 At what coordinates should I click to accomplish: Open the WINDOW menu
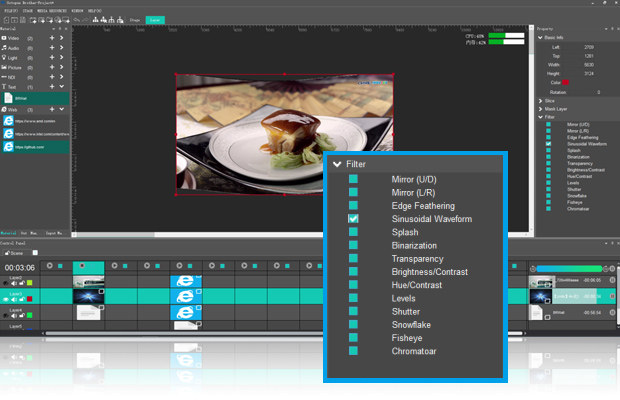[x=77, y=11]
